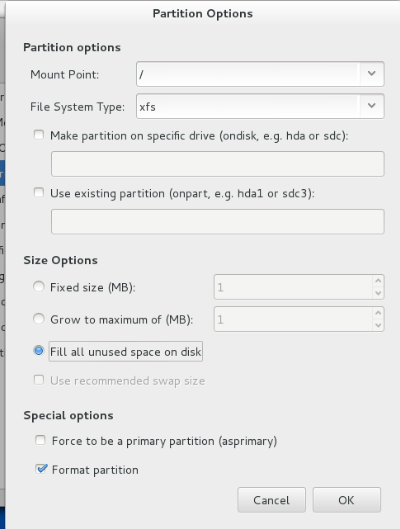Tick Use existing partition (onpart) checkbox
The height and width of the screenshot is (529, 400).
[x=39, y=193]
